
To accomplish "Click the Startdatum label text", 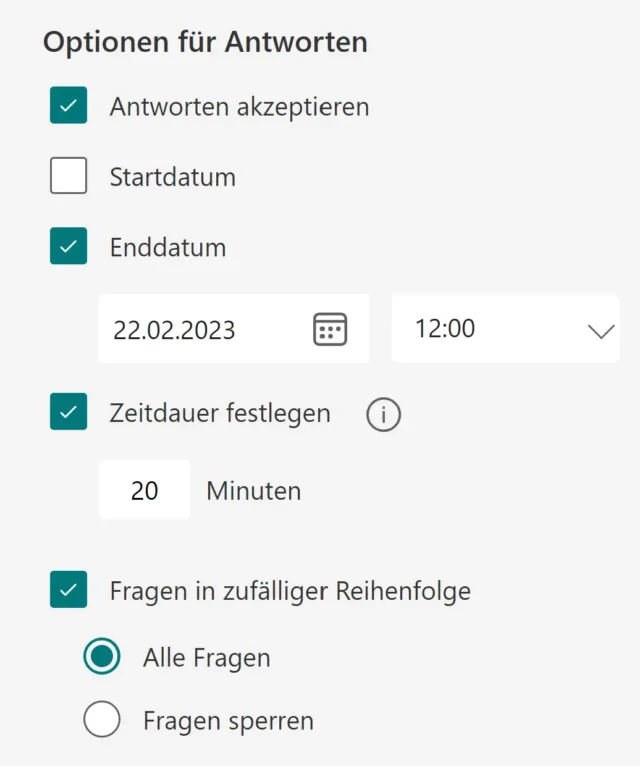I will coord(173,178).
